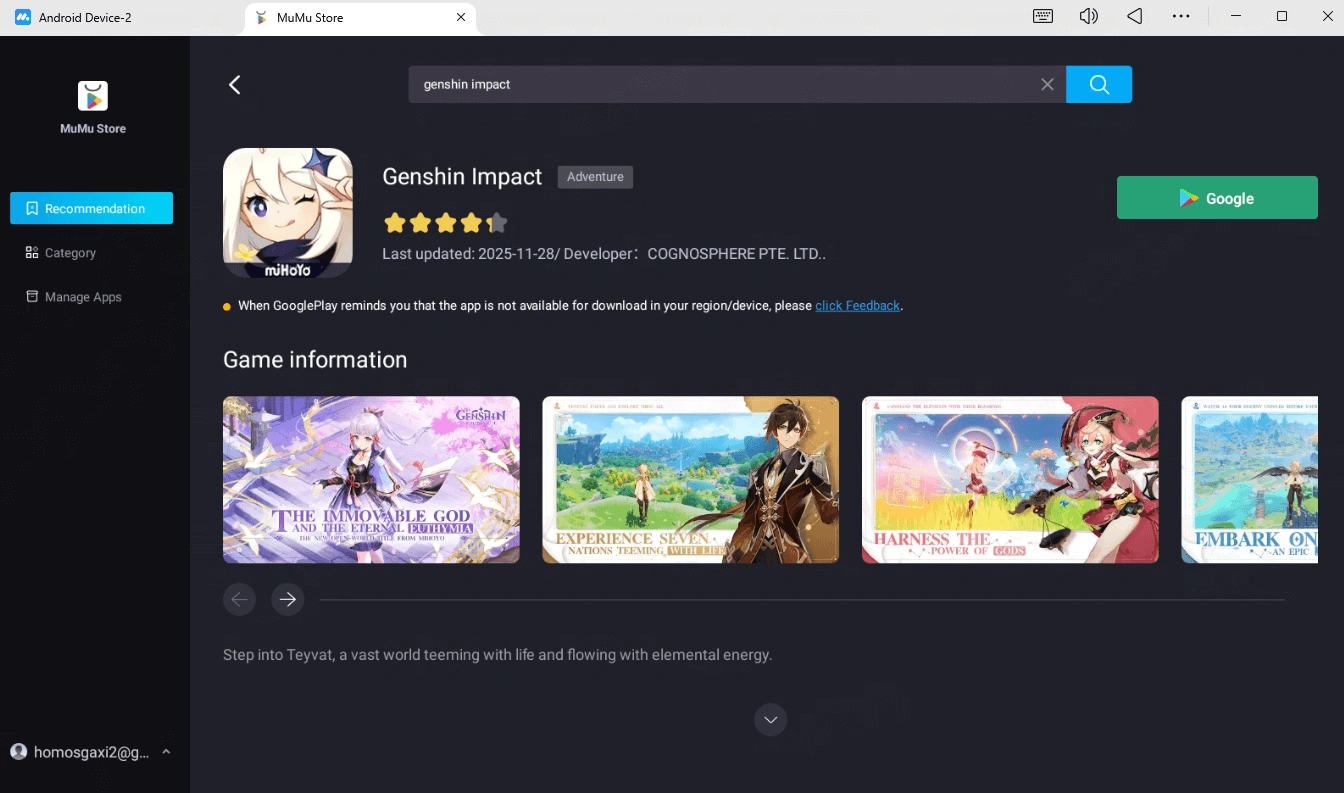
Task: Select Manage Apps in sidebar
Action: click(x=83, y=297)
